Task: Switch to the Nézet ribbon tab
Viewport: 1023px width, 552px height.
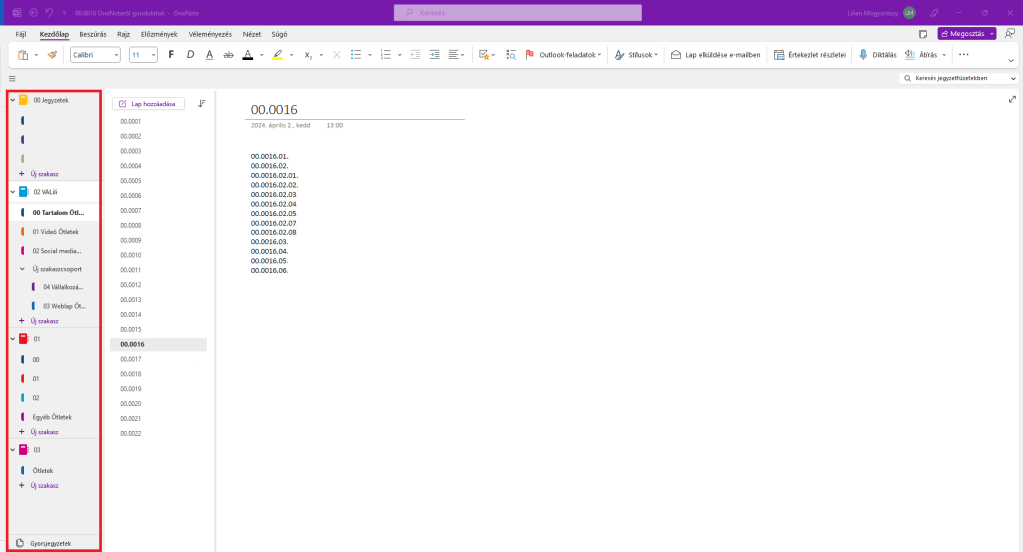Action: [251, 33]
